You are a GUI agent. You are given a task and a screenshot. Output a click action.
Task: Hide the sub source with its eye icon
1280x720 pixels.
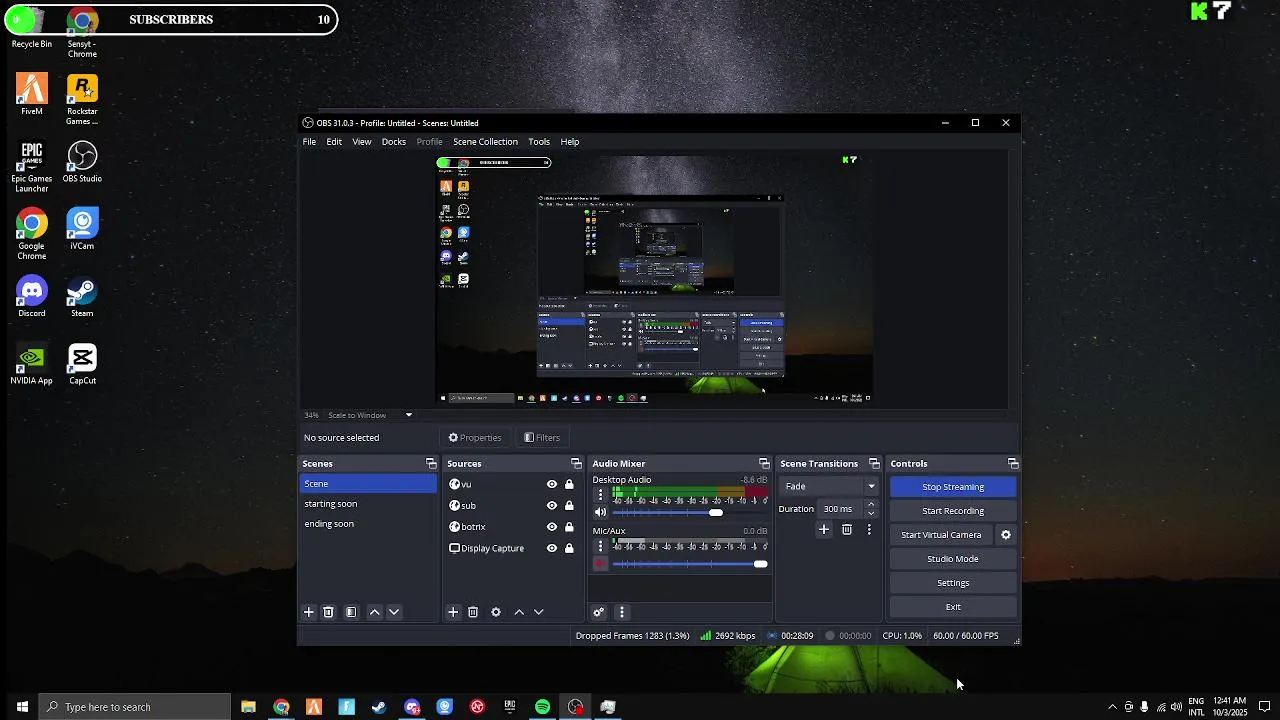(551, 506)
